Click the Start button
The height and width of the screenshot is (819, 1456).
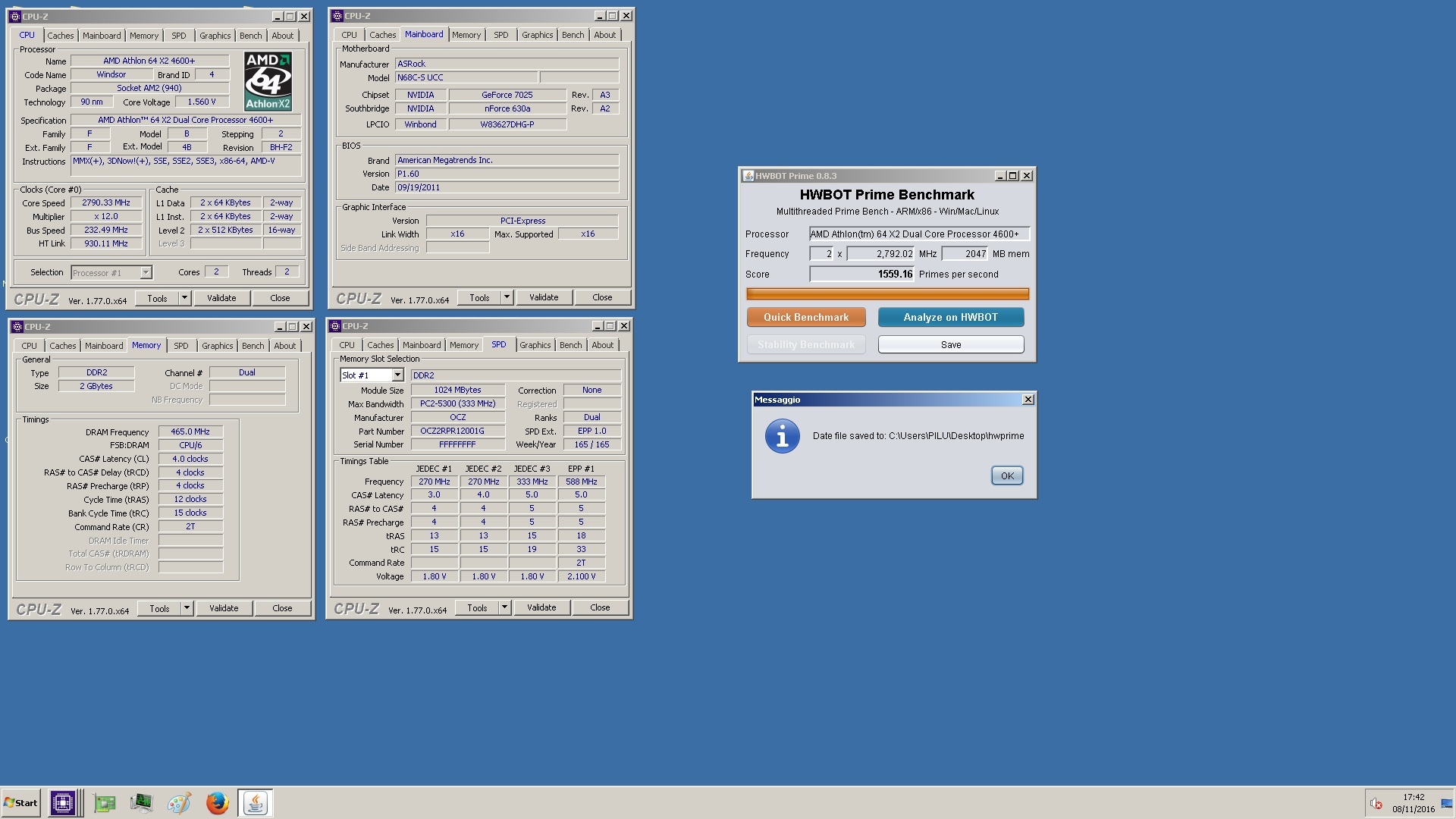click(20, 803)
